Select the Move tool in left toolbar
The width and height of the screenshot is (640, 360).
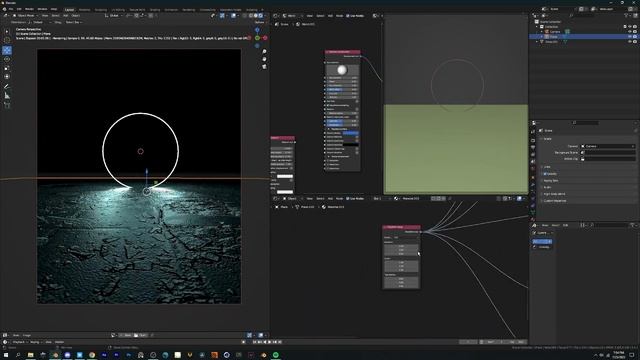click(x=7, y=50)
